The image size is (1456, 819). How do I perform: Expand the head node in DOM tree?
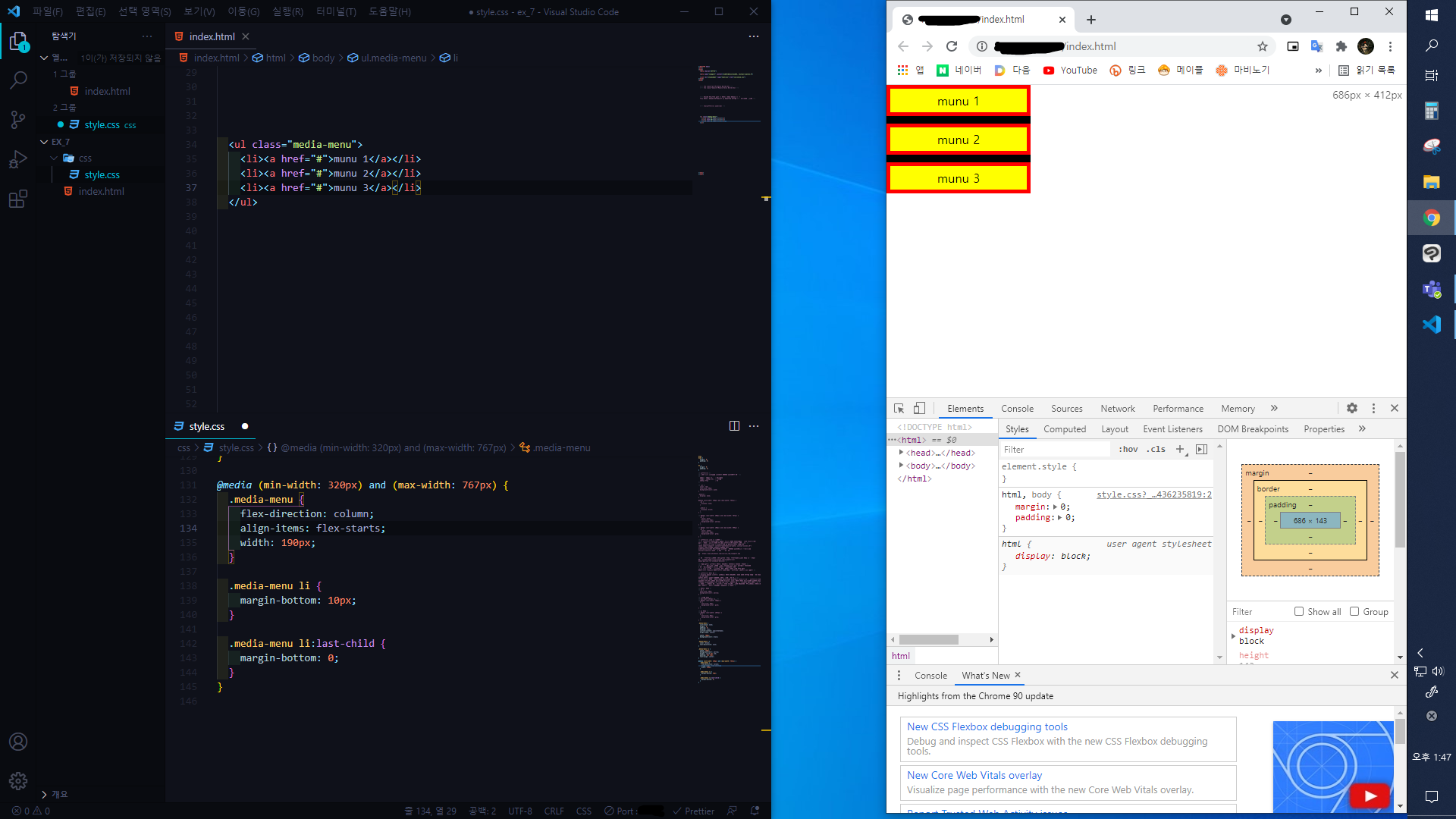click(x=901, y=453)
